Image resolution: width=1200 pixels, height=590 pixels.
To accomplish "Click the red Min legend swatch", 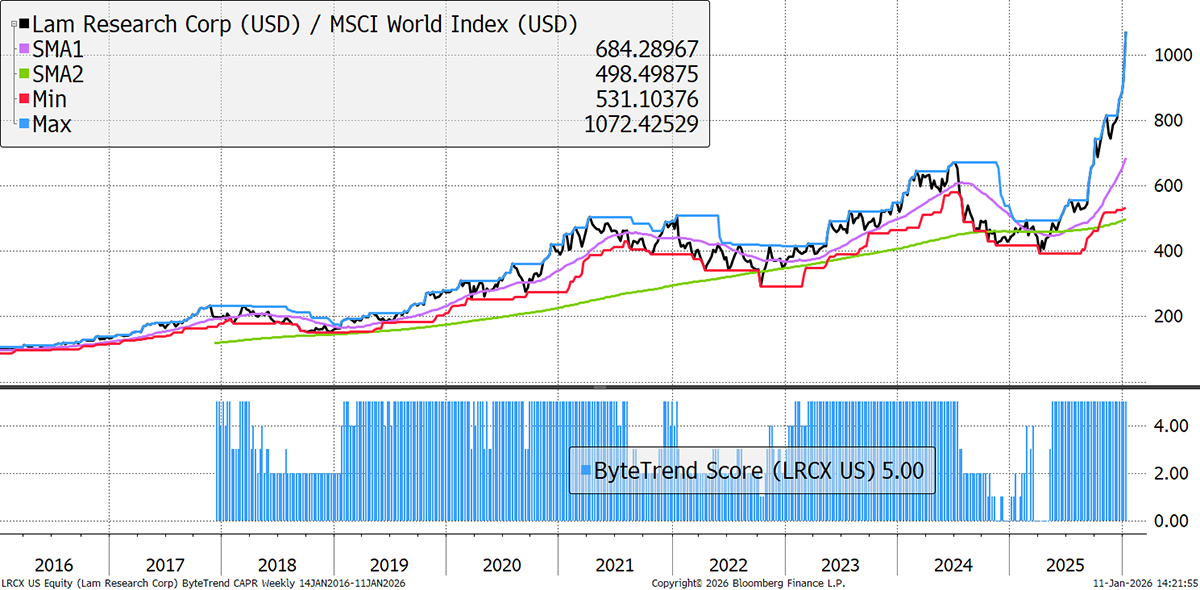I will pos(24,98).
